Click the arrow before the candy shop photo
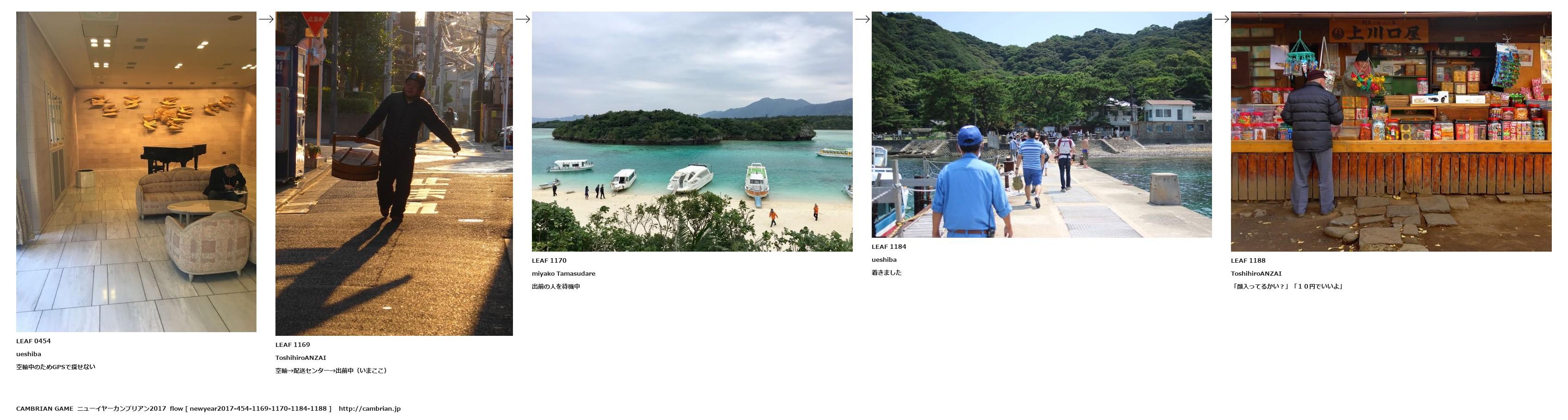Viewport: 1568px width, 420px height. click(1221, 19)
